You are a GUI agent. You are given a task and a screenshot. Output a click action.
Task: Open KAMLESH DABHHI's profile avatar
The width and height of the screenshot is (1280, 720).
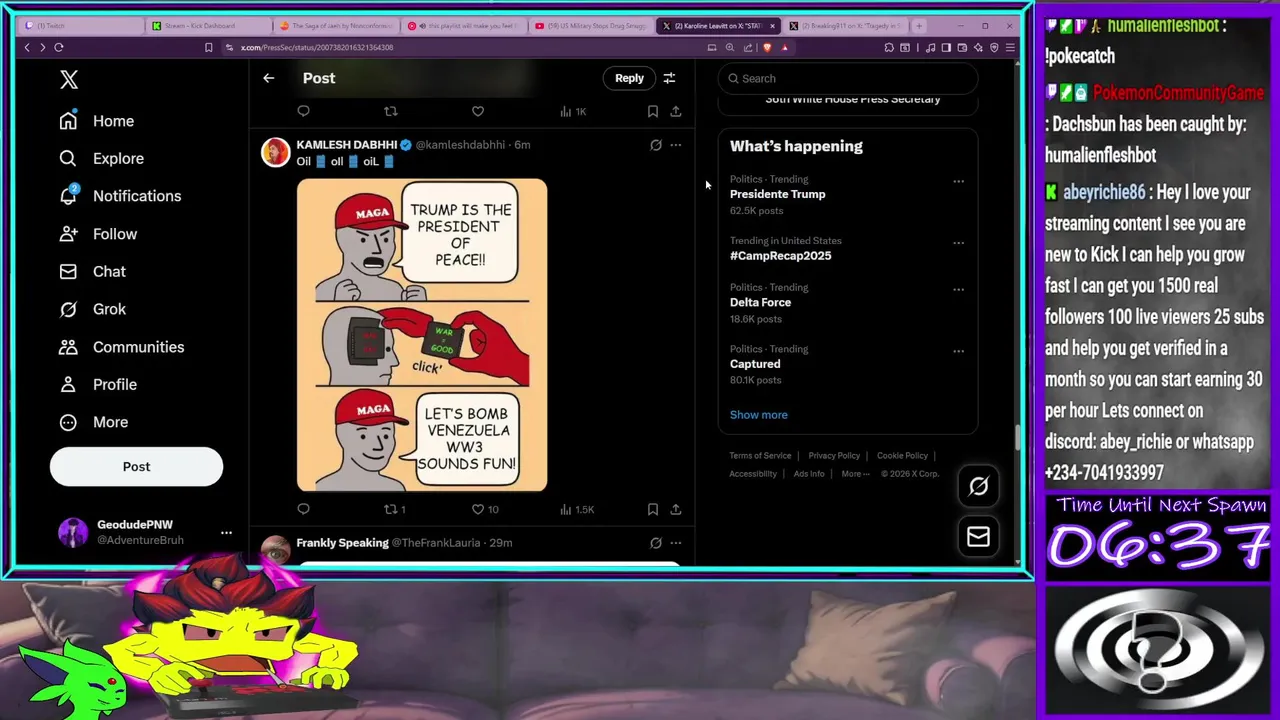coord(275,152)
